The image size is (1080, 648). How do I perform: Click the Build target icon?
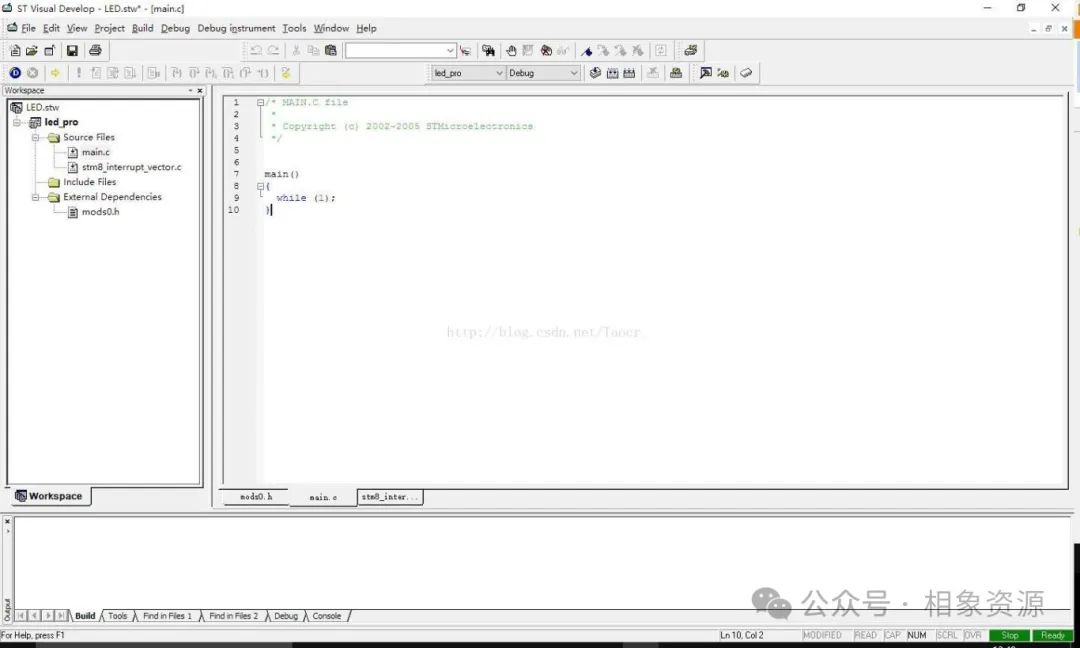click(x=612, y=72)
